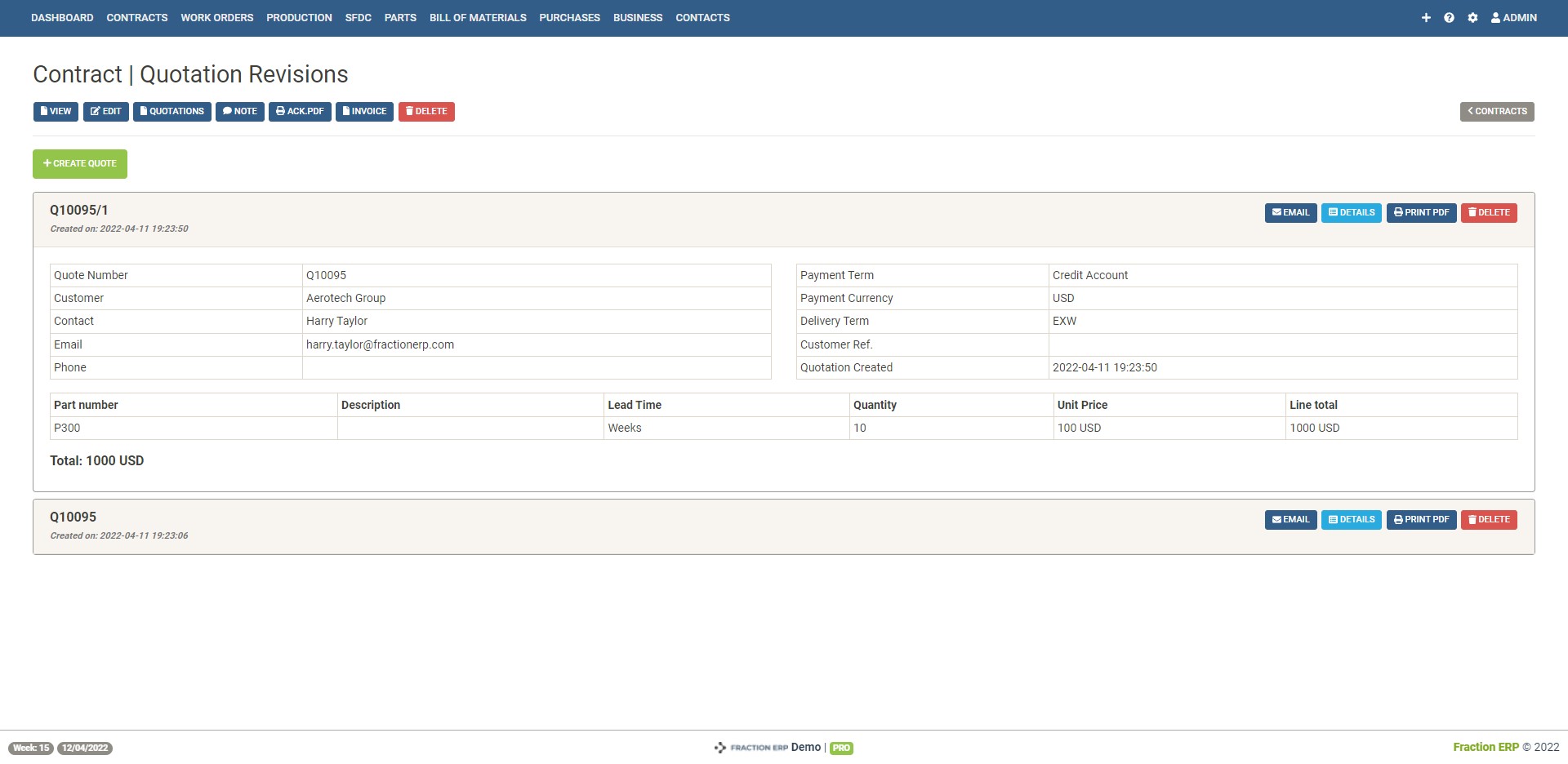This screenshot has height=764, width=1568.
Task: Open the settings gear icon
Action: point(1472,18)
